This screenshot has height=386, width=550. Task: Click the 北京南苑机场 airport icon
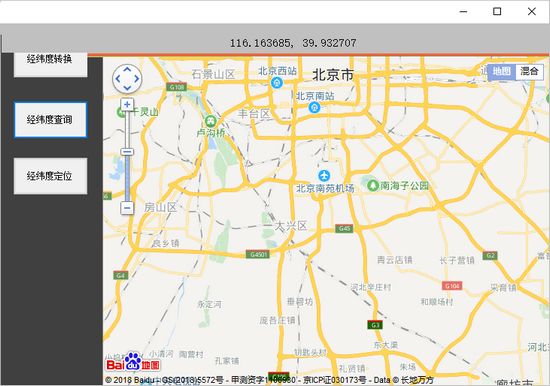(x=324, y=175)
